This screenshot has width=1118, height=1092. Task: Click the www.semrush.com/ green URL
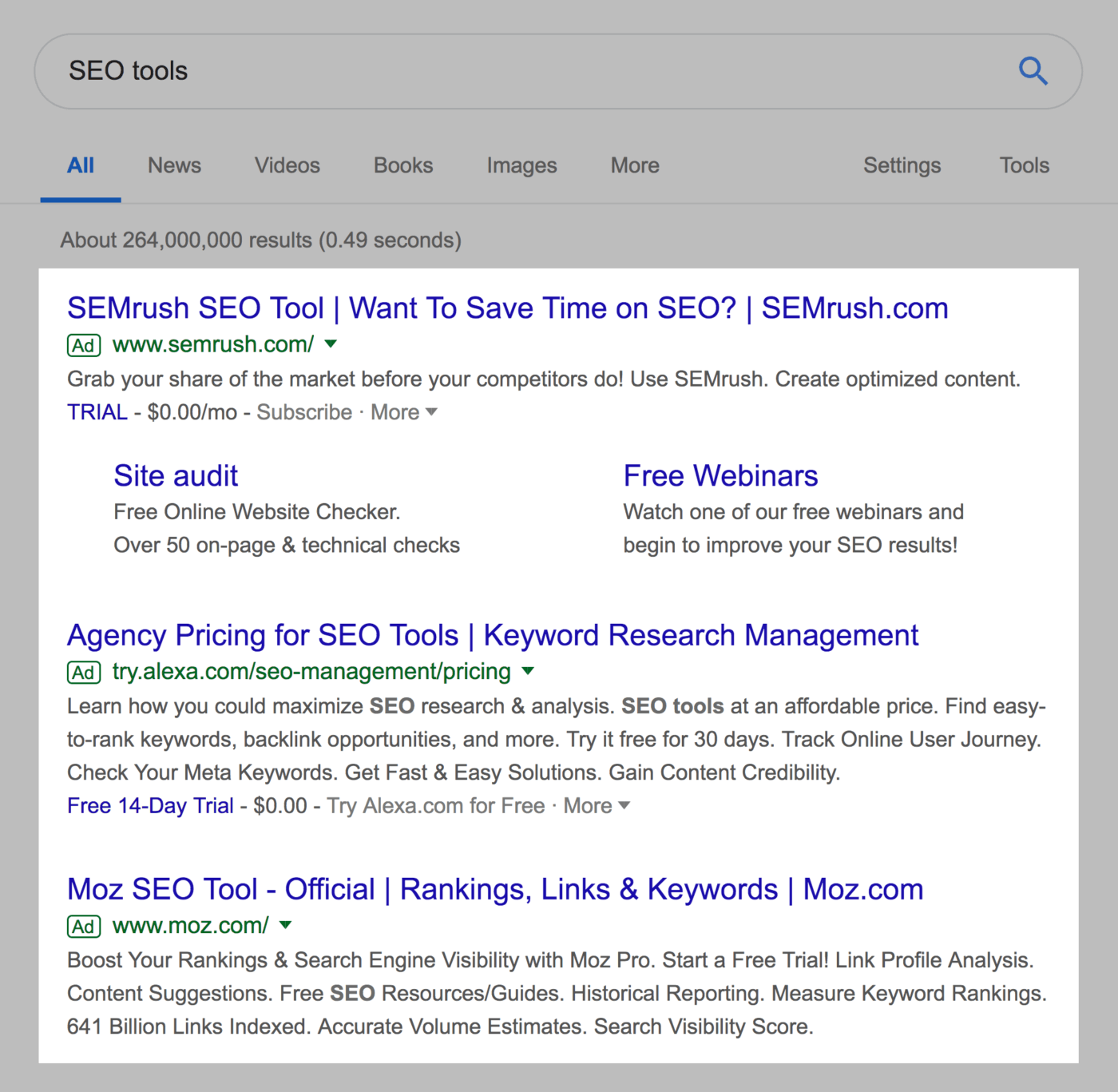[x=213, y=344]
